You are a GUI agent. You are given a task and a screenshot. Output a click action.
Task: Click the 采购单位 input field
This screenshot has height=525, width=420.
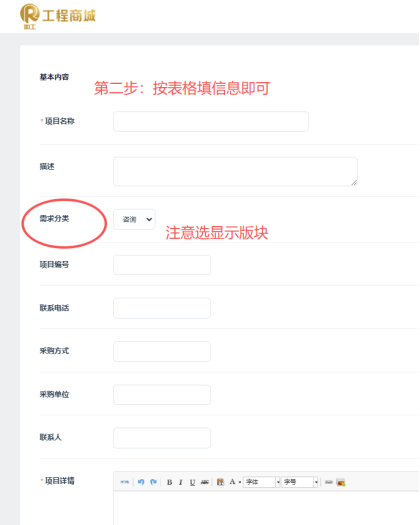click(x=162, y=394)
